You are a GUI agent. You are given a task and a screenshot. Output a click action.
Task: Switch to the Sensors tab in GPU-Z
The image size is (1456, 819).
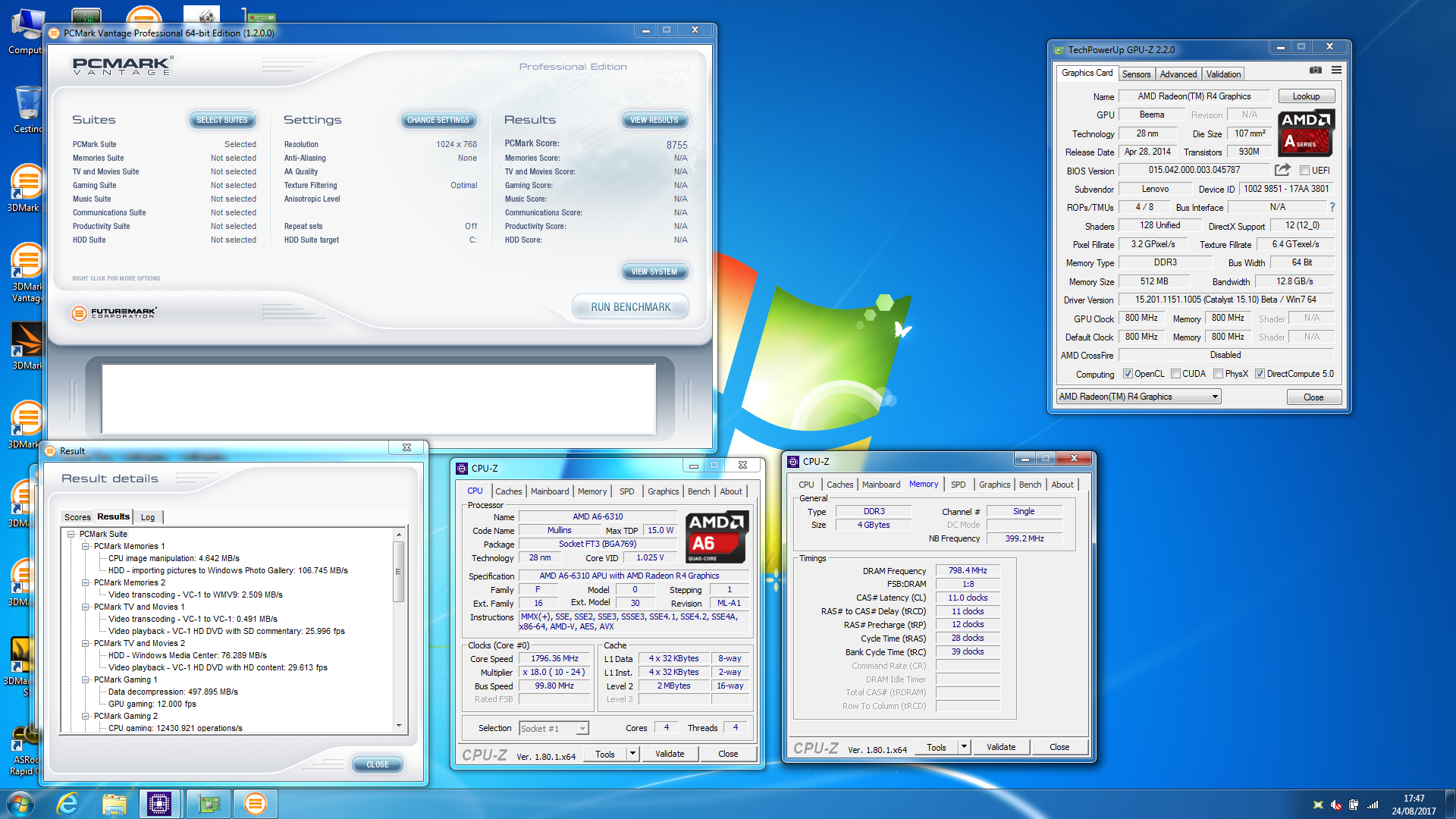point(1136,74)
